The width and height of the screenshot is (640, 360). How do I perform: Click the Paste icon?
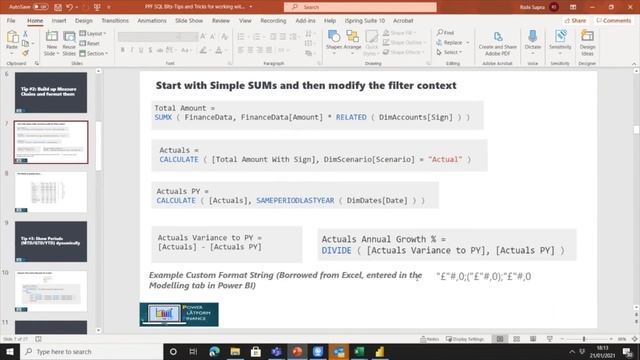tap(12, 37)
